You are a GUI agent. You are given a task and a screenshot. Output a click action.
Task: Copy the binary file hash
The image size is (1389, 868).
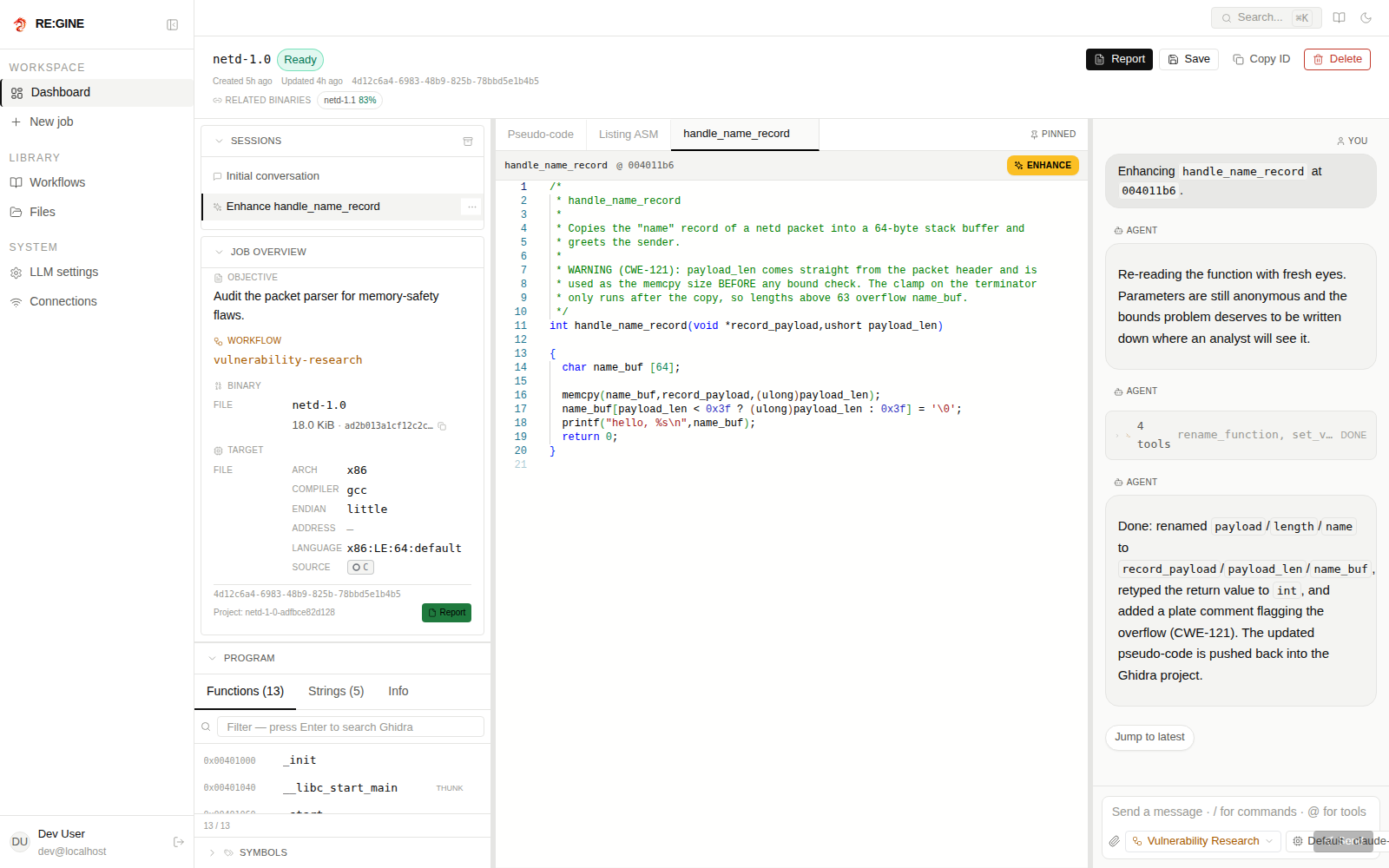tap(442, 426)
